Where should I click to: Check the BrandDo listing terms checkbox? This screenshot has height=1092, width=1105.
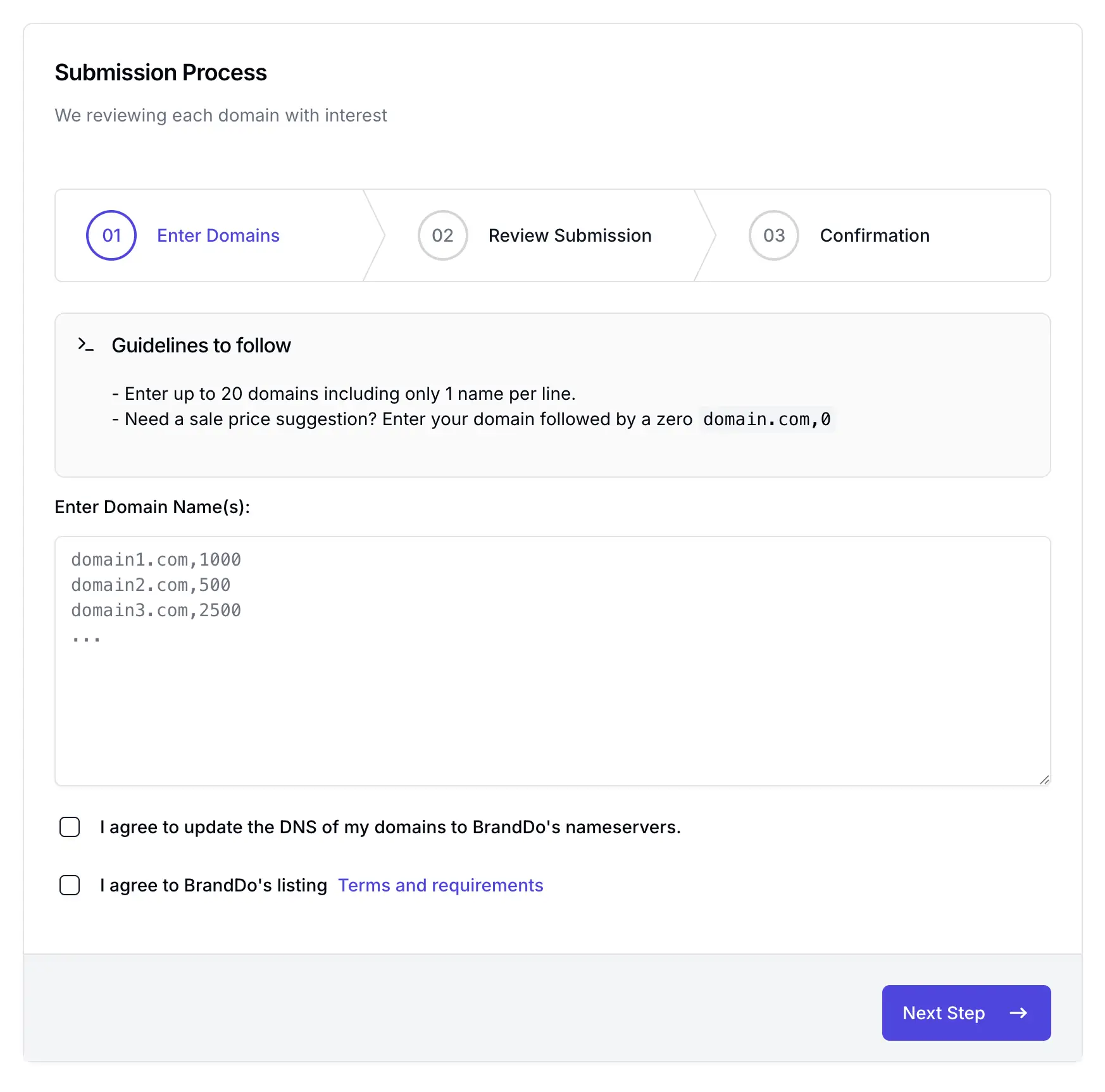pyautogui.click(x=70, y=885)
